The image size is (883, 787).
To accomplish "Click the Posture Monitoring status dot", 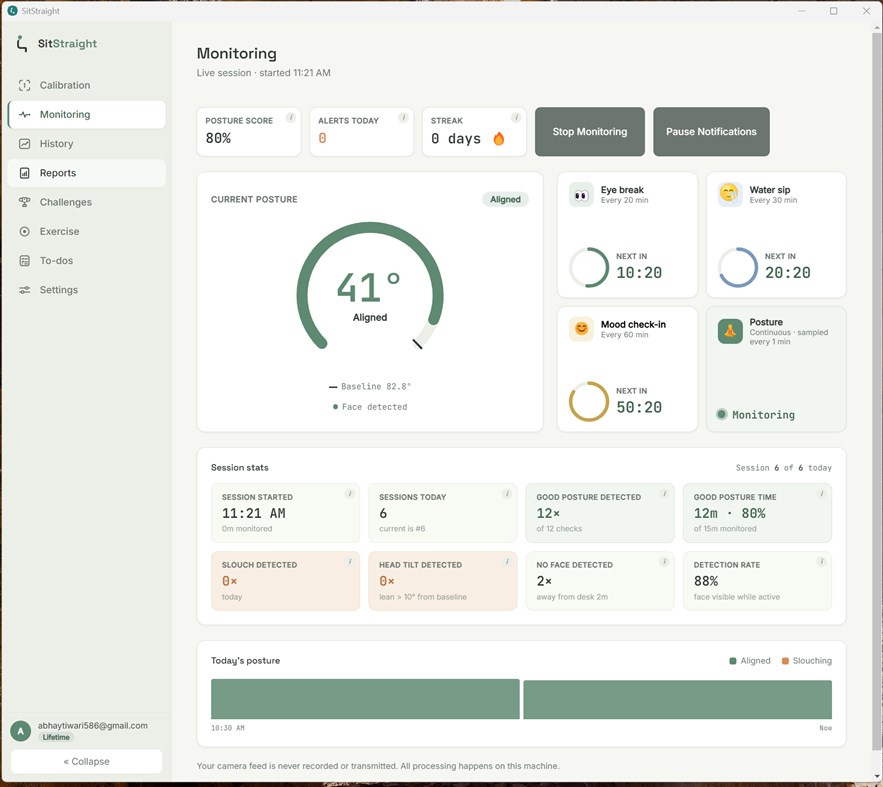I will pyautogui.click(x=721, y=414).
